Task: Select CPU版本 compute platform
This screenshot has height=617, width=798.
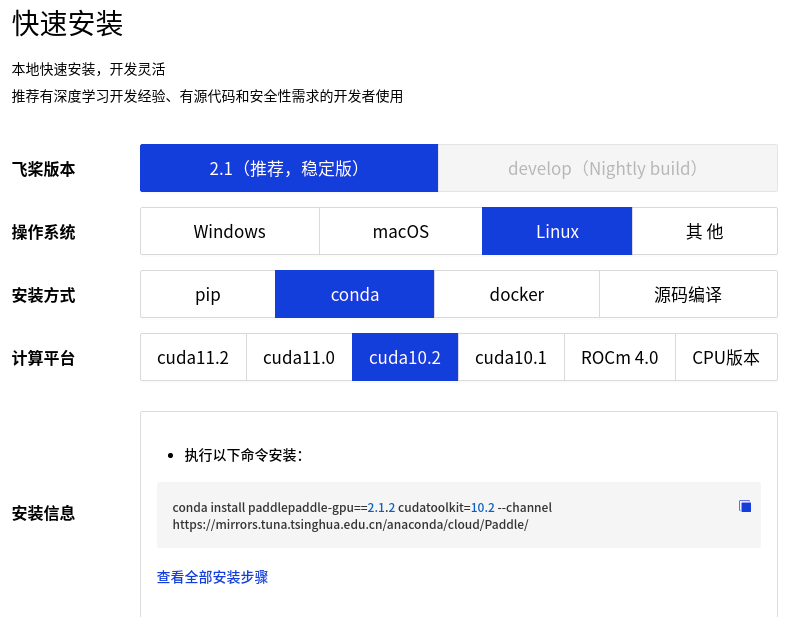Action: tap(726, 357)
